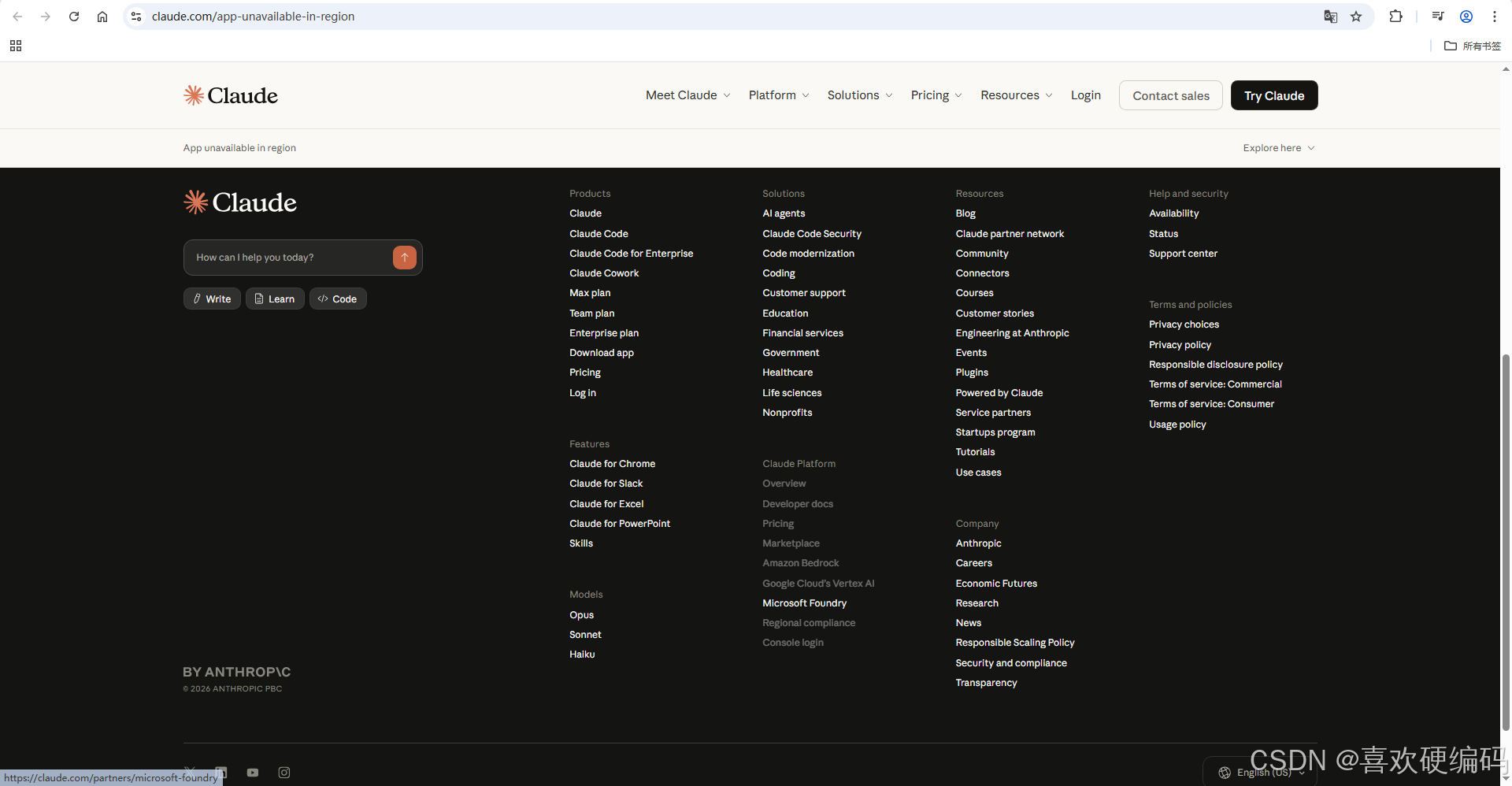Open Claude Code for Enterprise link
1512x786 pixels.
(x=631, y=254)
